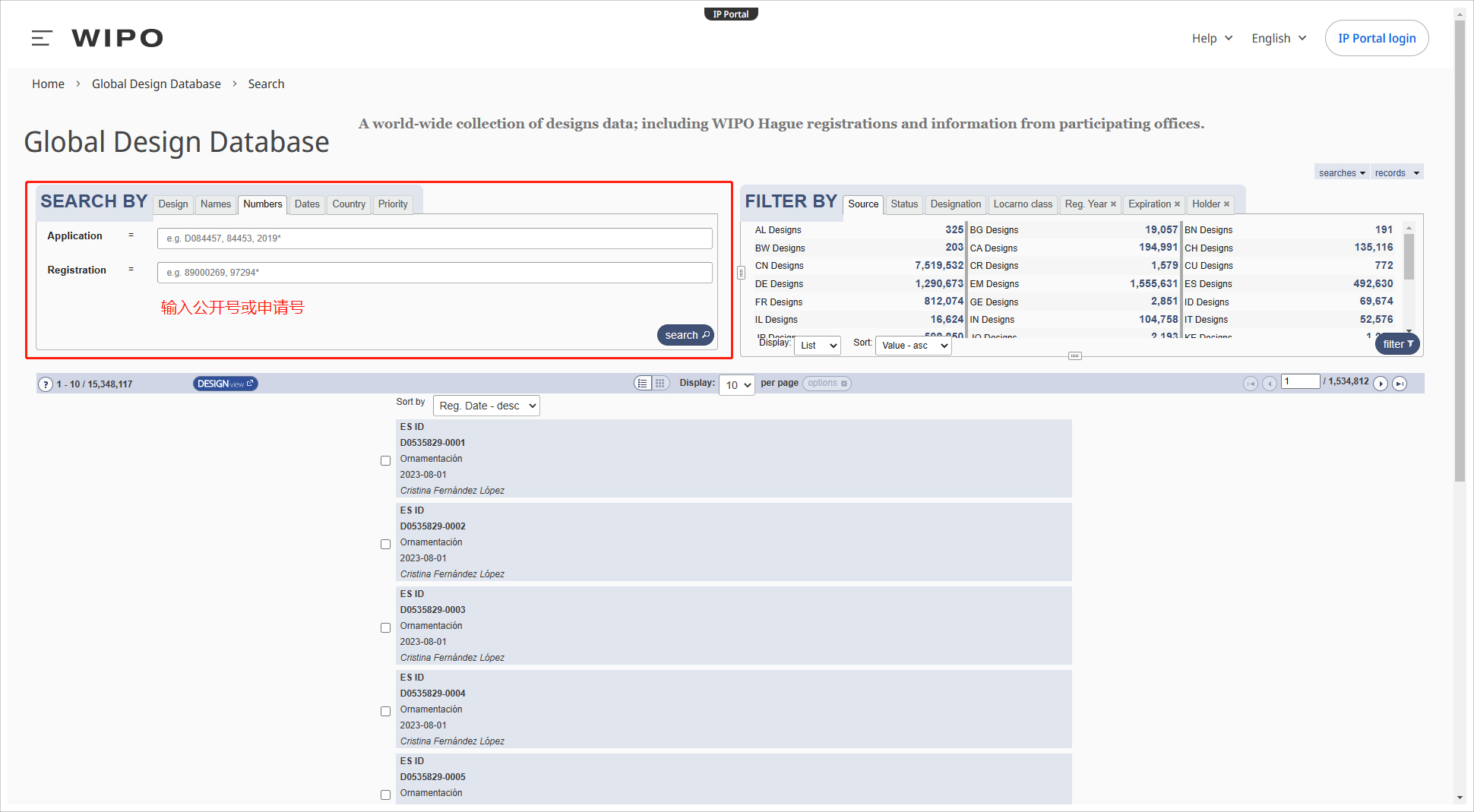Switch results to list view icon
This screenshot has height=812, width=1474.
pyautogui.click(x=643, y=384)
